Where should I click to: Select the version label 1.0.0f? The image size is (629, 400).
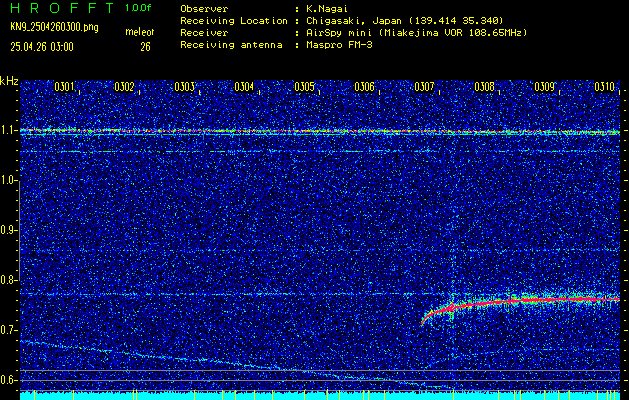coord(138,8)
